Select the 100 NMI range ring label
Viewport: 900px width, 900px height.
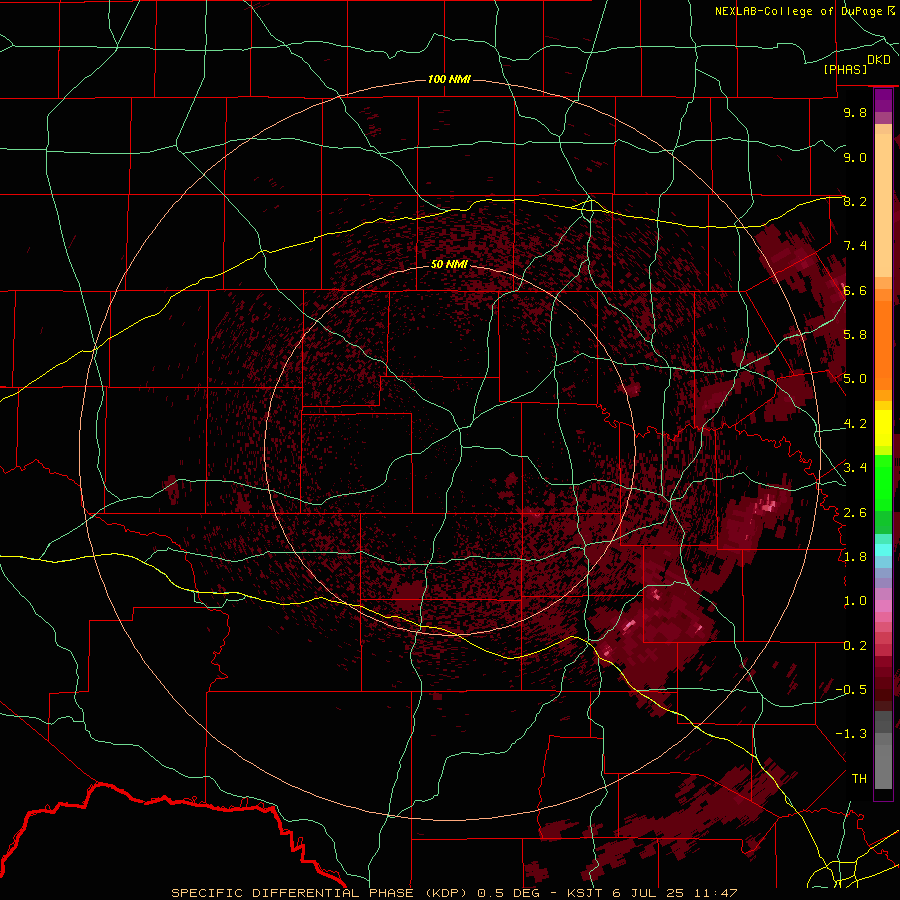tap(449, 79)
